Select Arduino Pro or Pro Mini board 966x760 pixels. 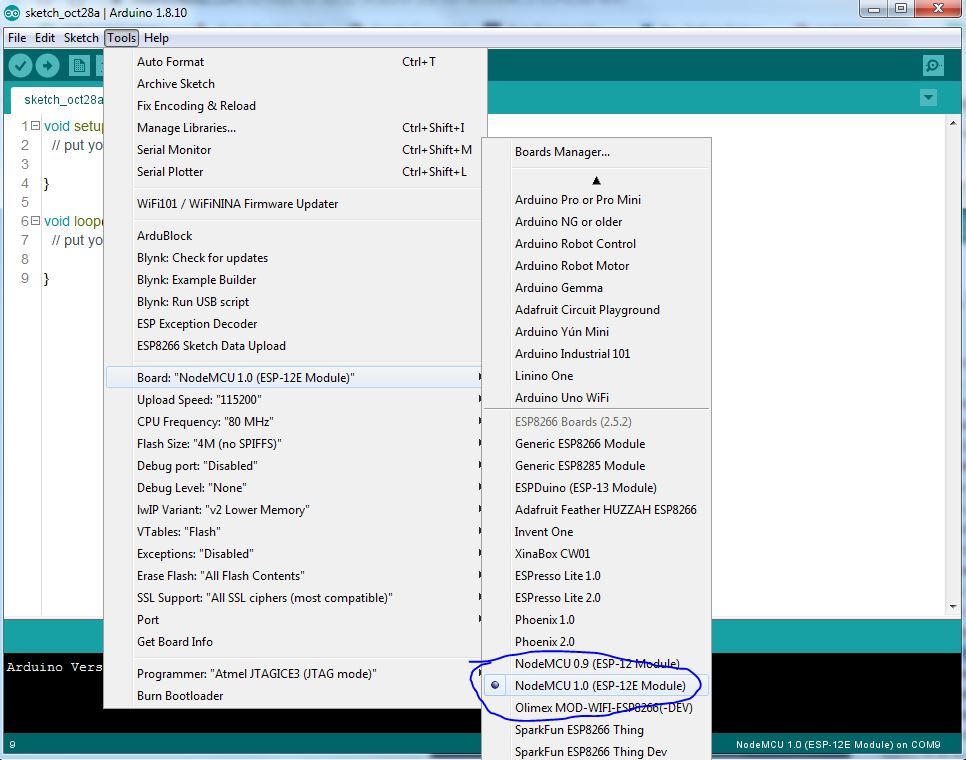pyautogui.click(x=596, y=200)
